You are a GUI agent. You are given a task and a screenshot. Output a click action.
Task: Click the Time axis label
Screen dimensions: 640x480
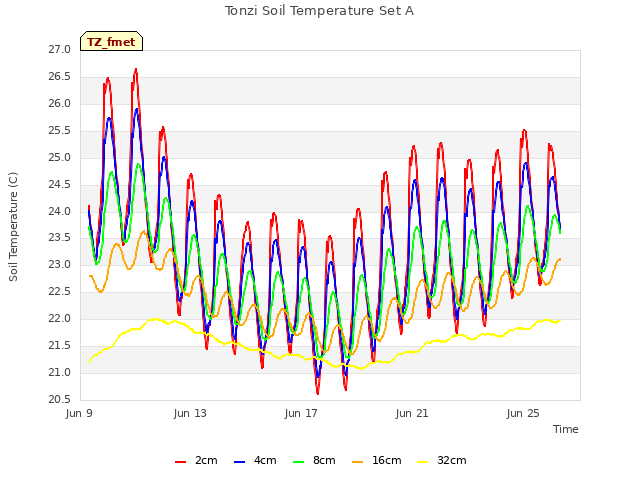(566, 429)
